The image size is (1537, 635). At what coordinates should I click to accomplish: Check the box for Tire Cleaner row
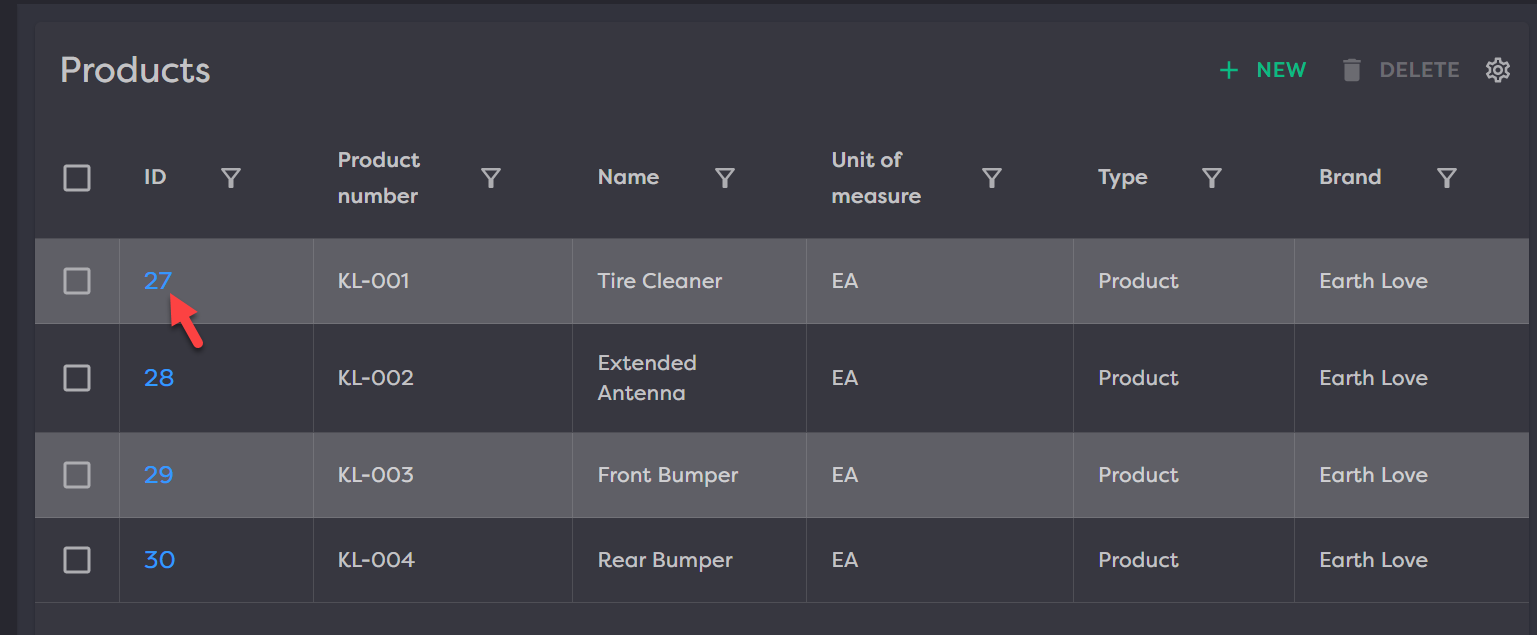77,281
